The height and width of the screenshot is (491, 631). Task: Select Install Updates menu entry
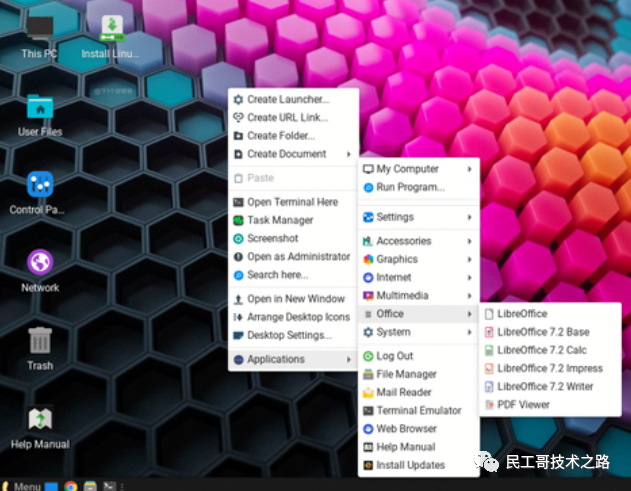[x=419, y=465]
